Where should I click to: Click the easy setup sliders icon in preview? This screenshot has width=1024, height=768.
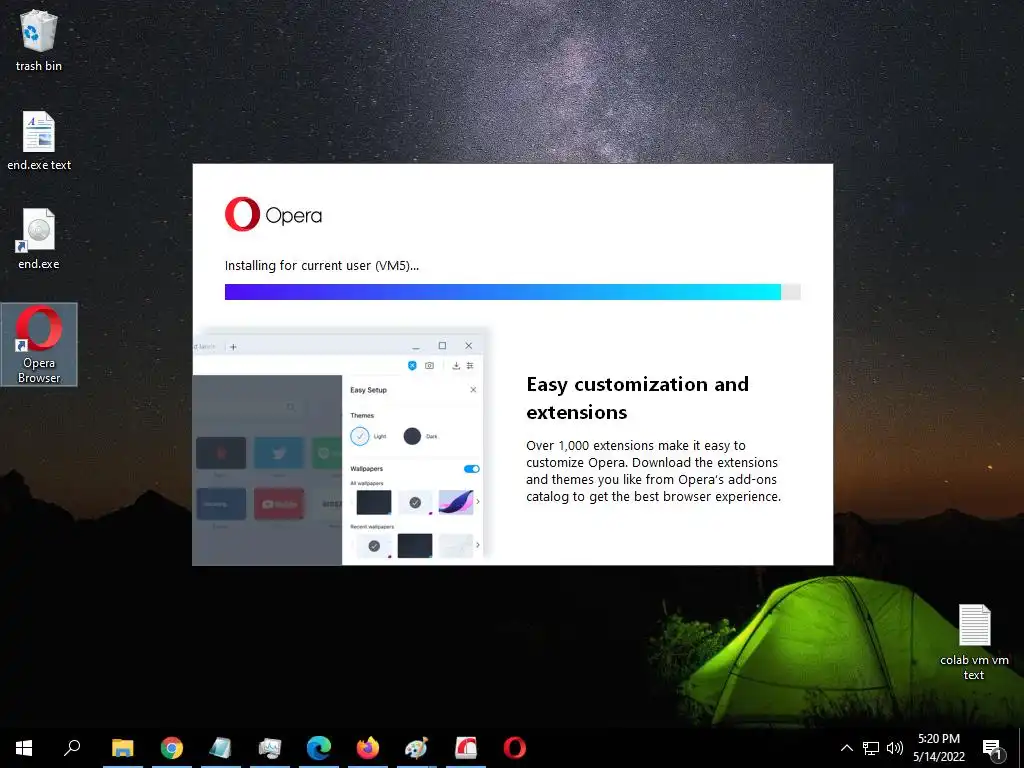[470, 366]
